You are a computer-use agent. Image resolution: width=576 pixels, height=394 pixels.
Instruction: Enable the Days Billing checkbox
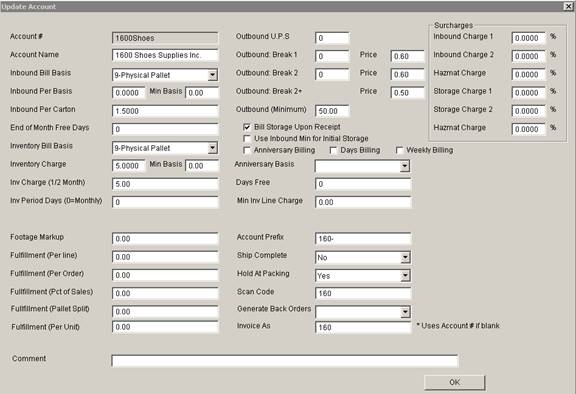coord(333,150)
